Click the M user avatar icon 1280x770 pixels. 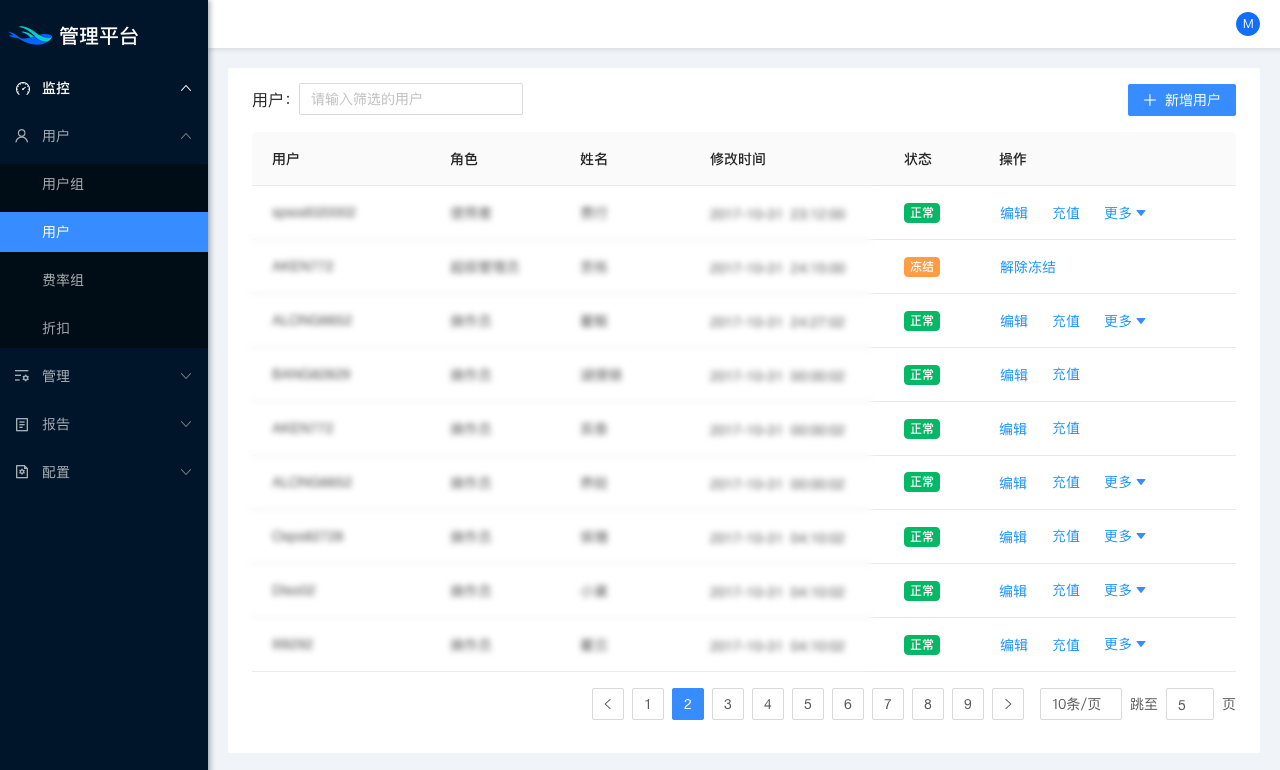pyautogui.click(x=1247, y=24)
